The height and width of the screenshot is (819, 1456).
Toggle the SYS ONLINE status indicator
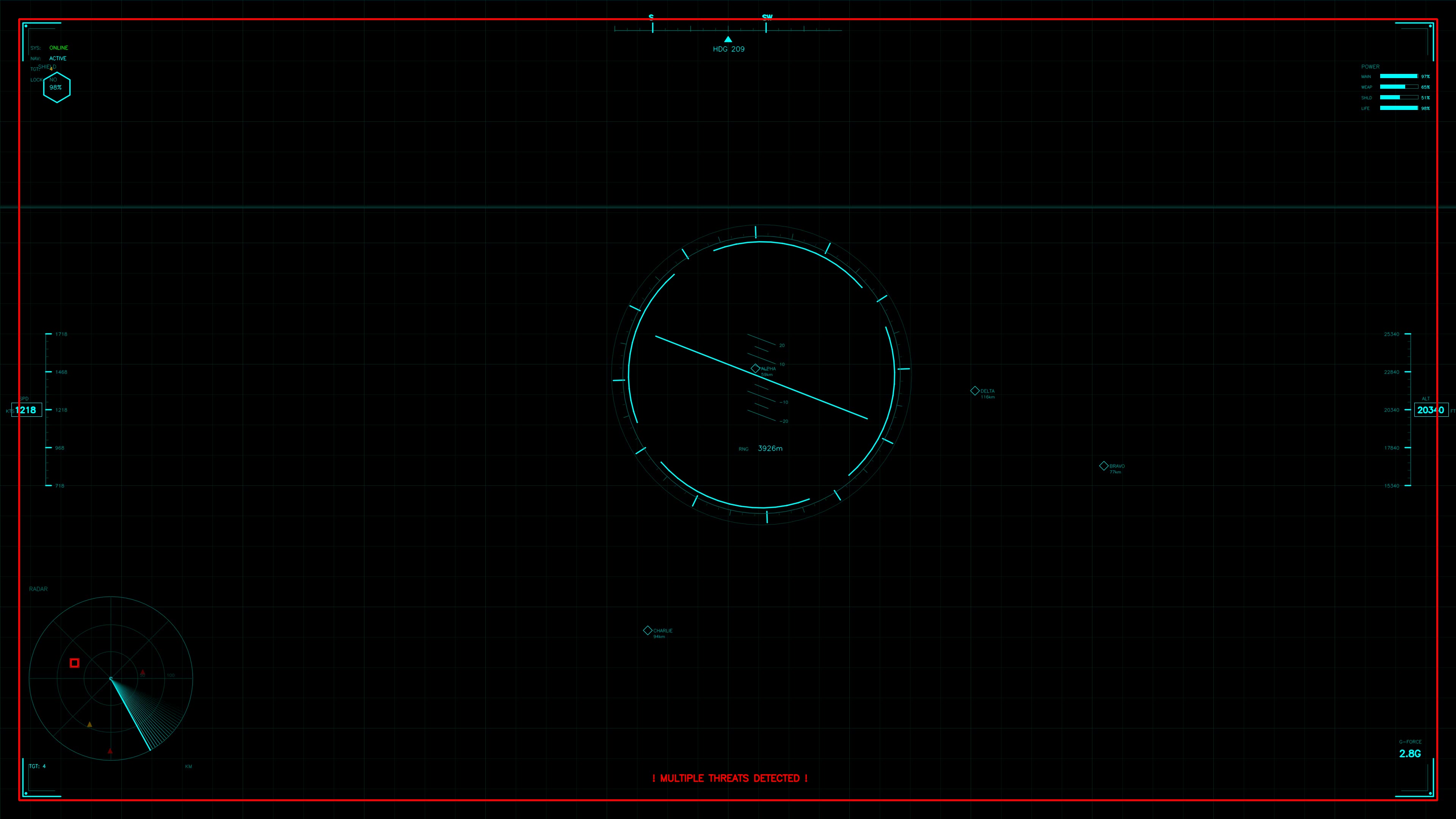[58, 47]
